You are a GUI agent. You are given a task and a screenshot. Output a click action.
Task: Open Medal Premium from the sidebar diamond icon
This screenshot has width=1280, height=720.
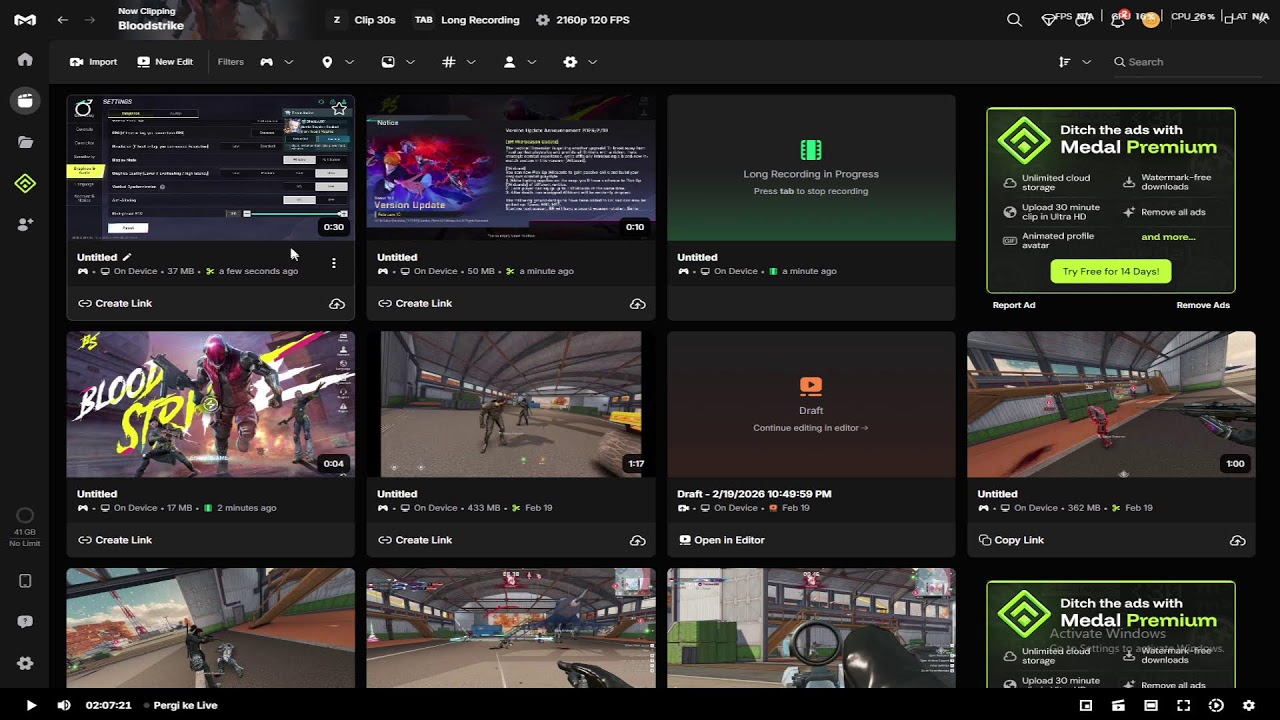[x=25, y=183]
